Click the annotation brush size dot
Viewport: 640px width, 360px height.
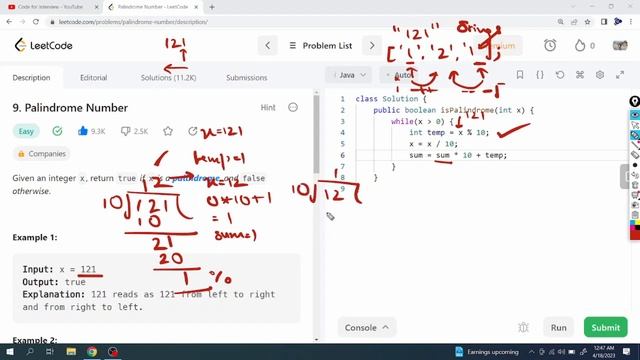point(635,165)
